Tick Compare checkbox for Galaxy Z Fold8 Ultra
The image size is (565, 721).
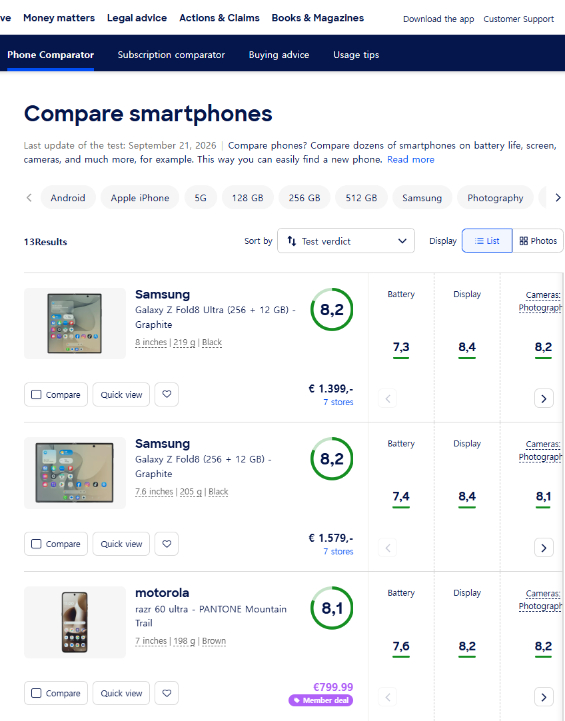pos(36,395)
